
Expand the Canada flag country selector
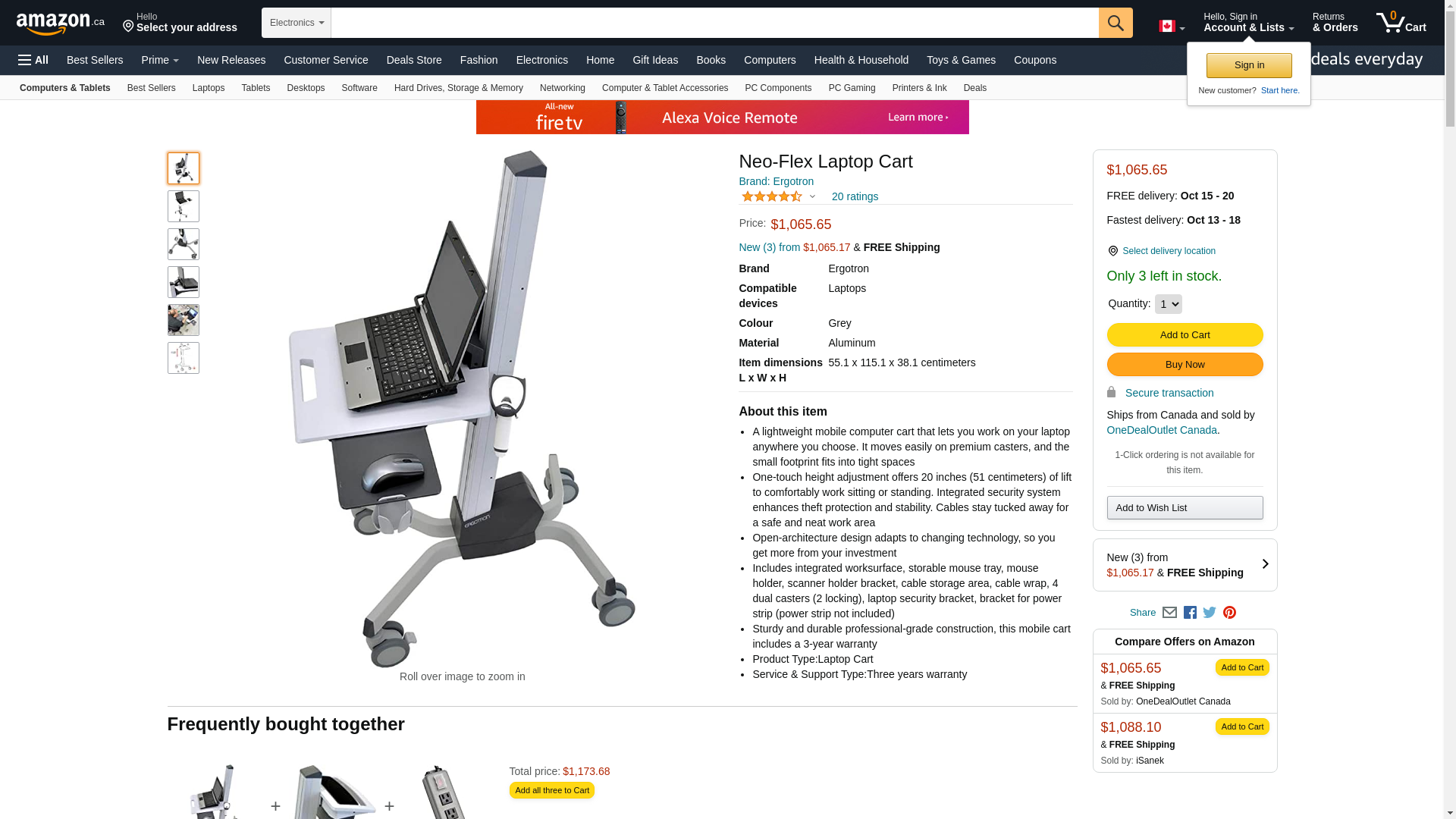(x=1172, y=27)
